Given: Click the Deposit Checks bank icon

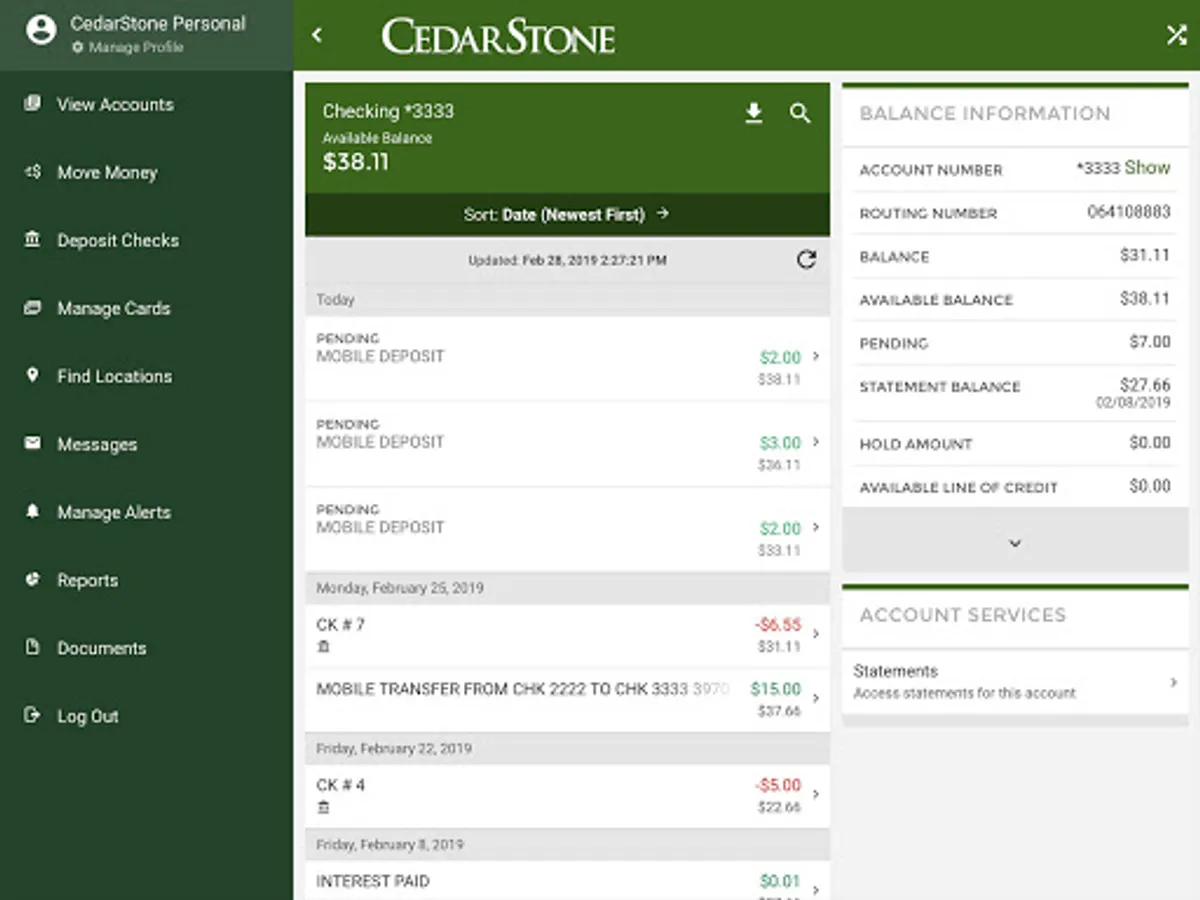Looking at the screenshot, I should pyautogui.click(x=33, y=239).
